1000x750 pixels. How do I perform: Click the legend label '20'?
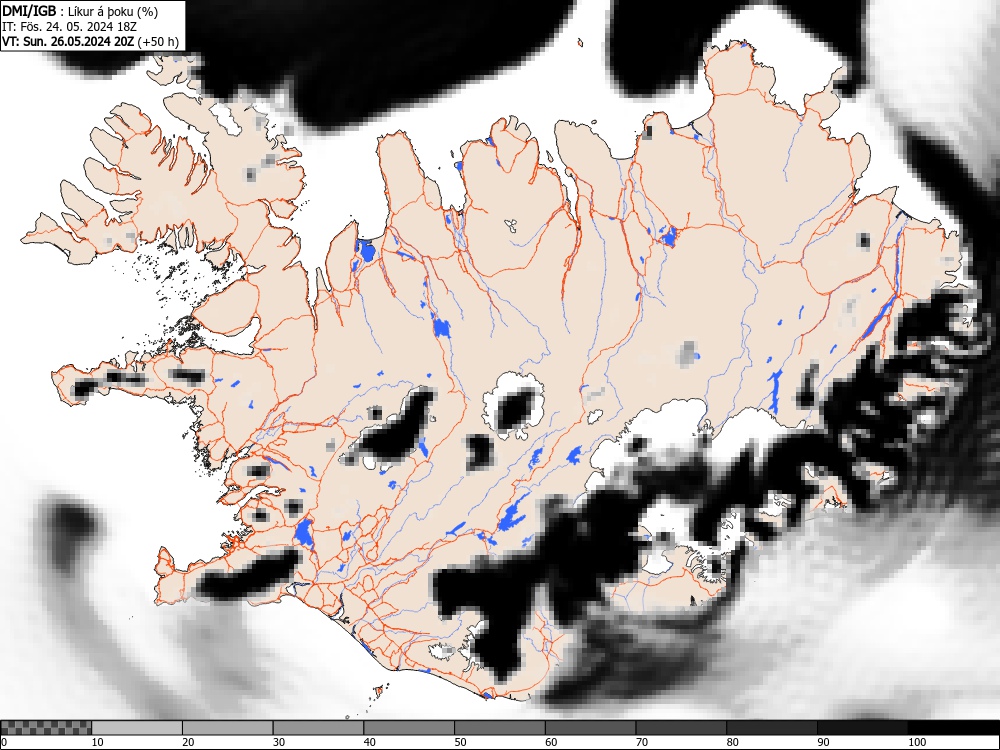coord(188,742)
